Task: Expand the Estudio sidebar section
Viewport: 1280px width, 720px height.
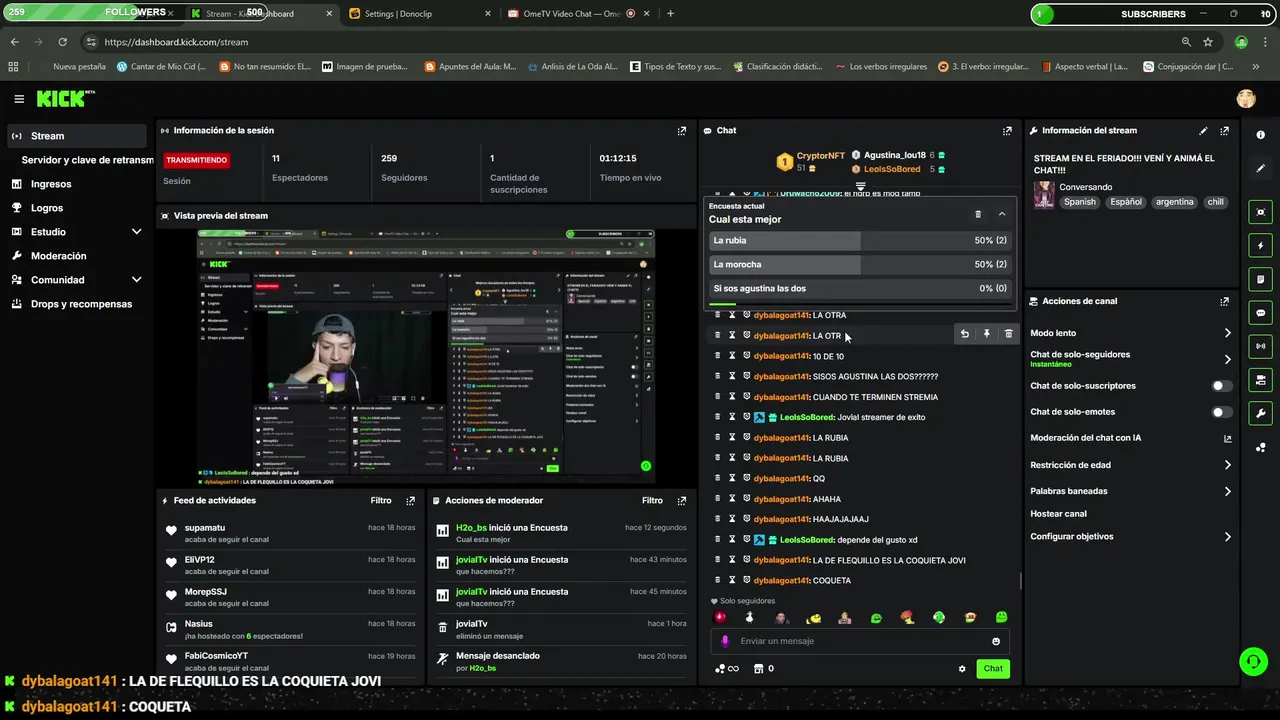Action: 78,232
